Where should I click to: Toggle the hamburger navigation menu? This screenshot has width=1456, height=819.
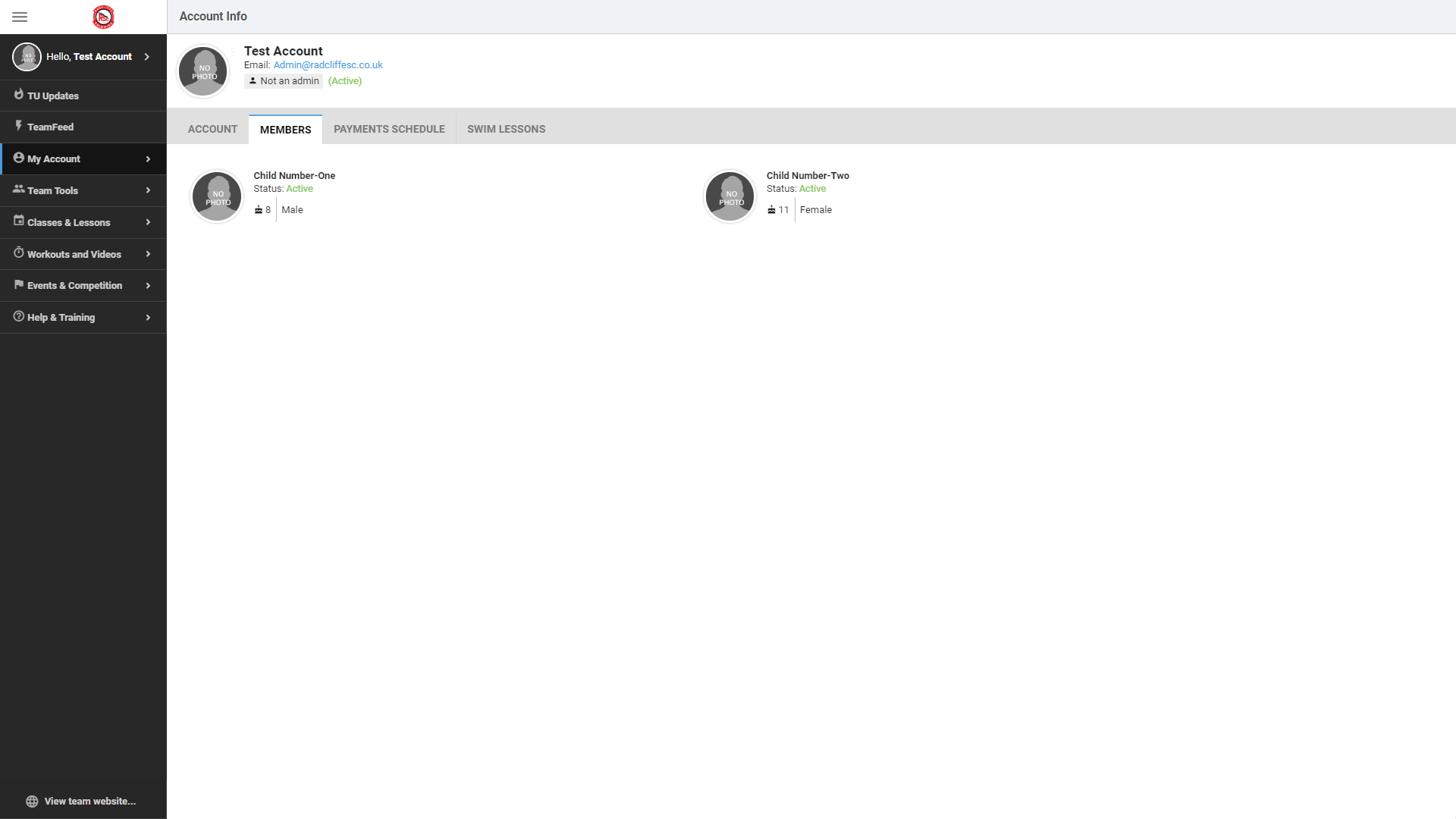coord(20,17)
